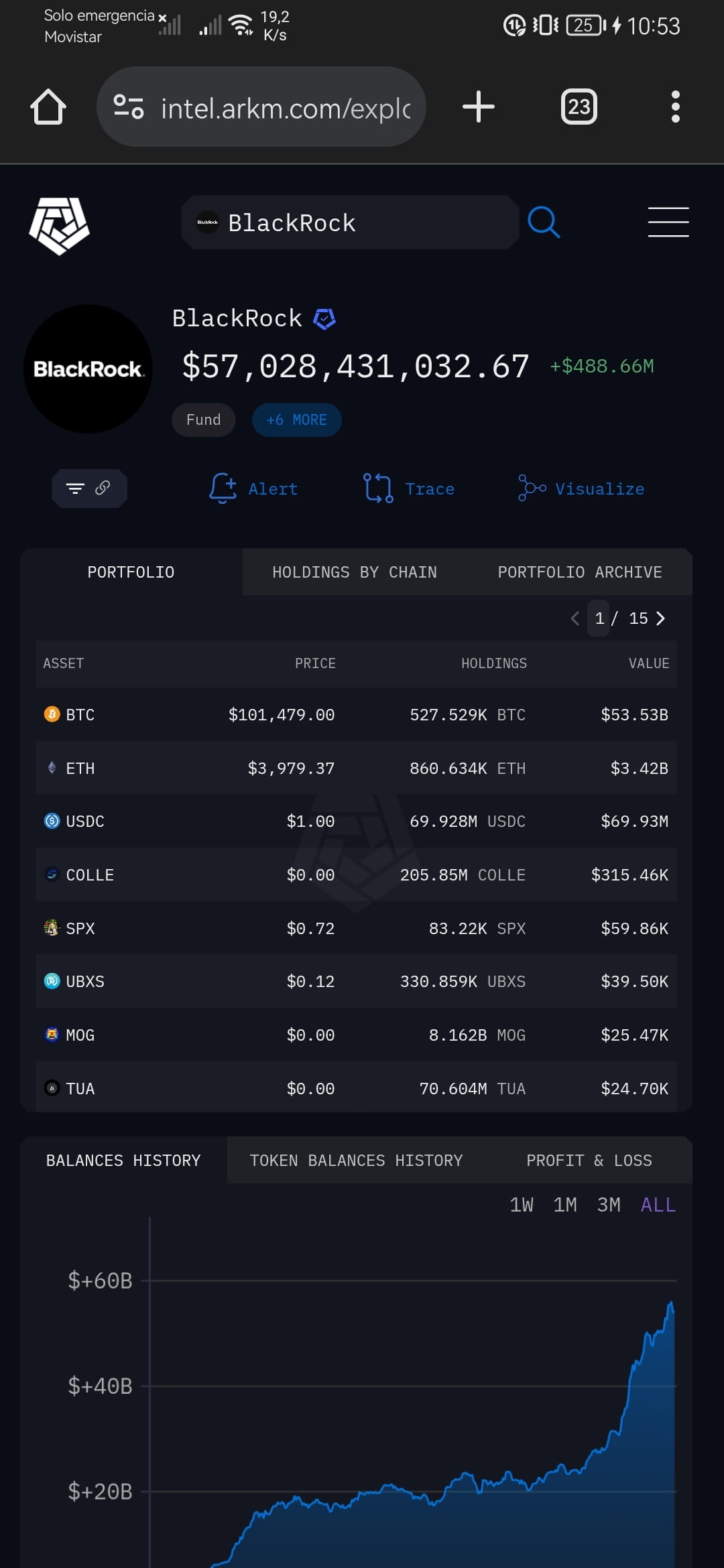Open the Visualize graph tool

coord(580,488)
